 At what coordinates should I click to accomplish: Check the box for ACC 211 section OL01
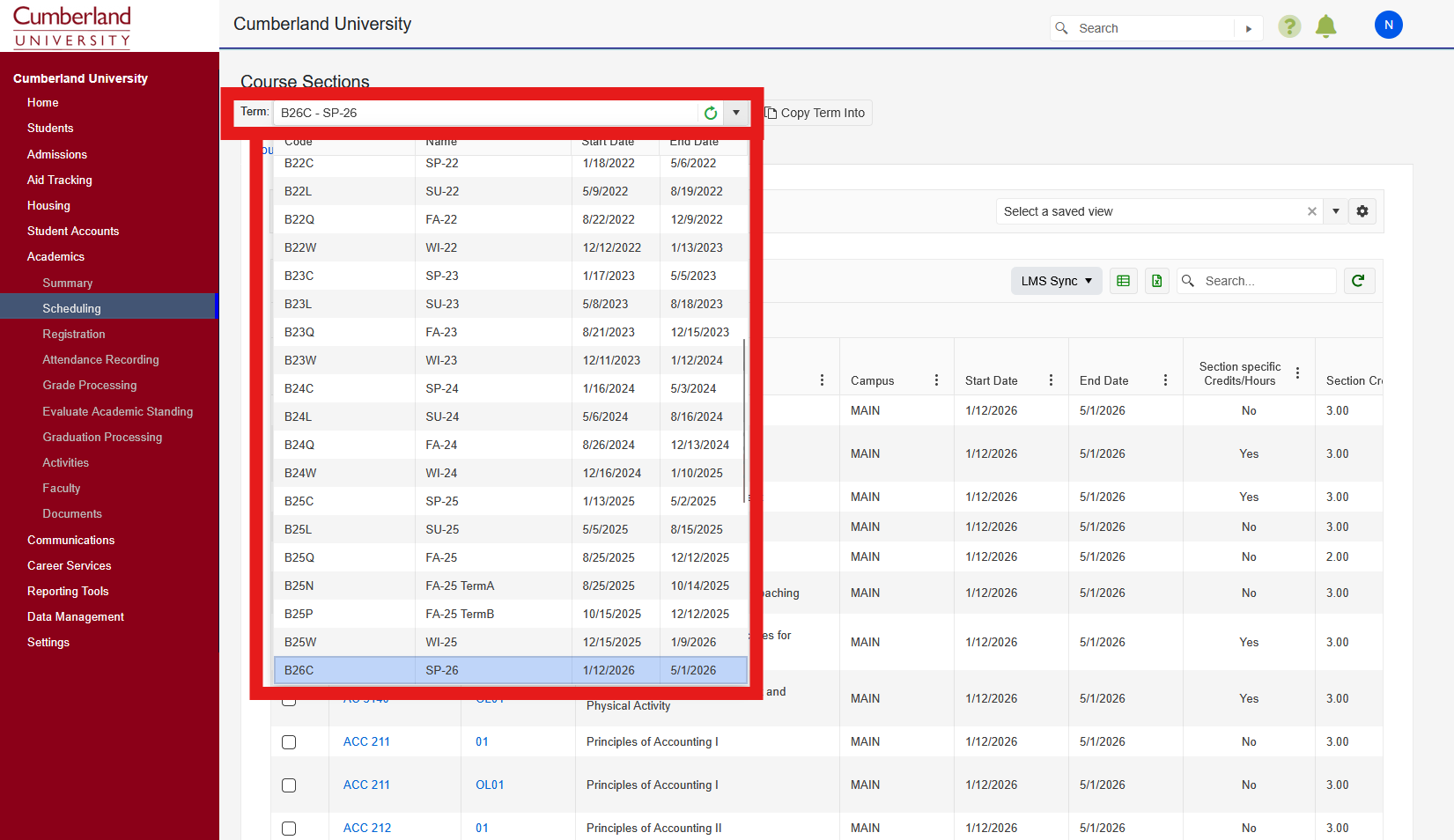point(289,785)
